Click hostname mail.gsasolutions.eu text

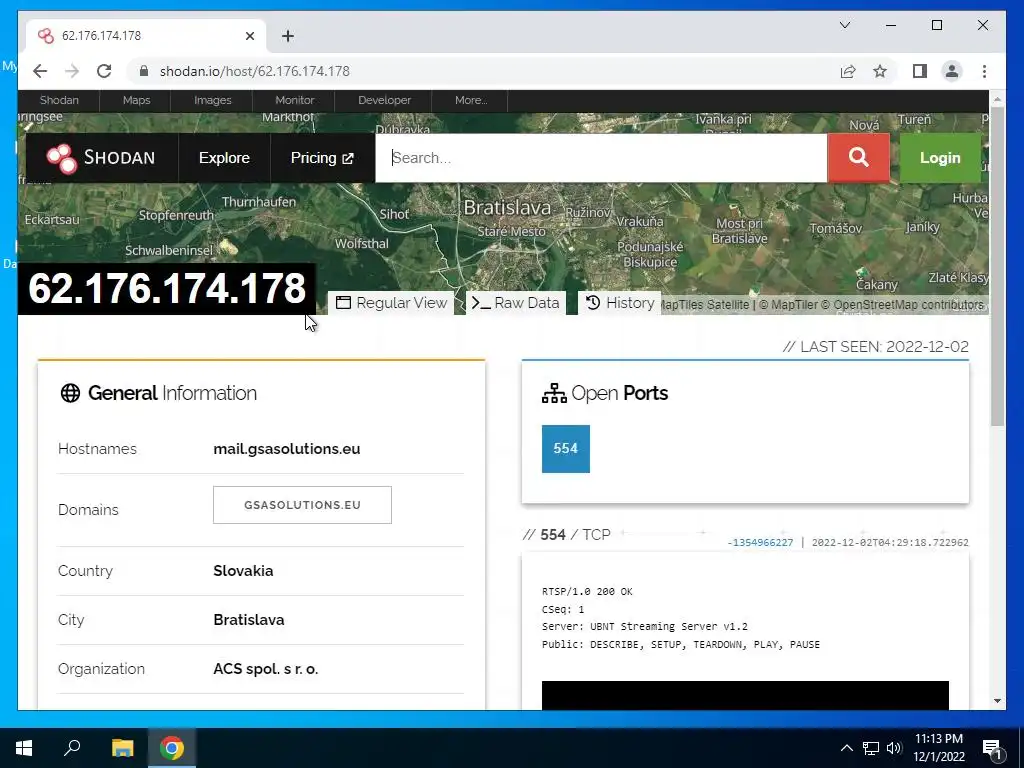tap(287, 449)
